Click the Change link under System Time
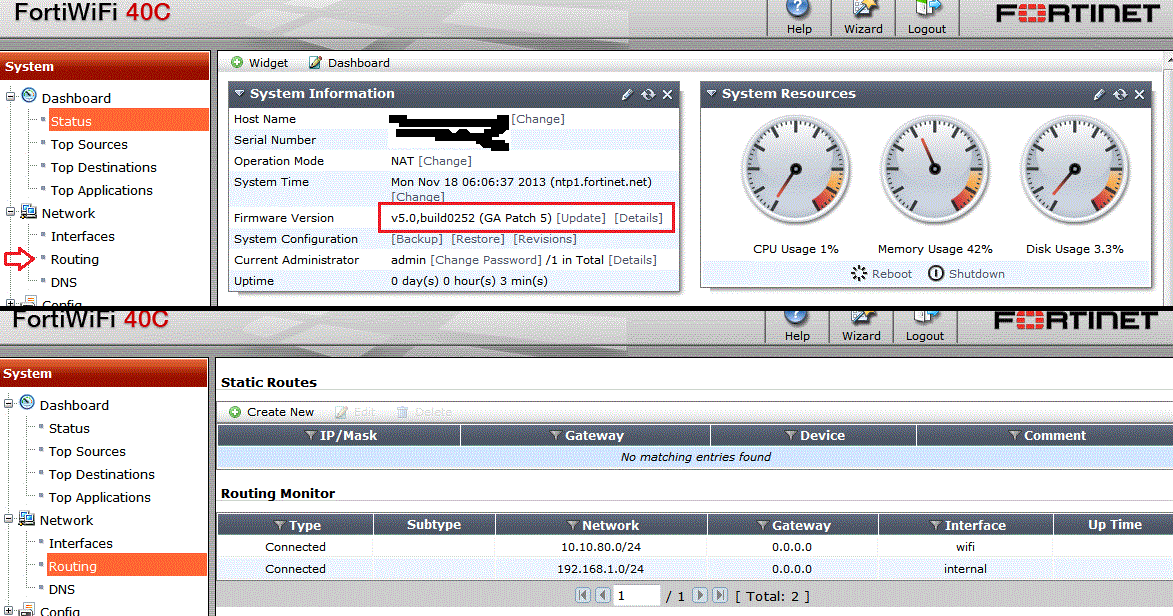The width and height of the screenshot is (1173, 616). coord(417,197)
